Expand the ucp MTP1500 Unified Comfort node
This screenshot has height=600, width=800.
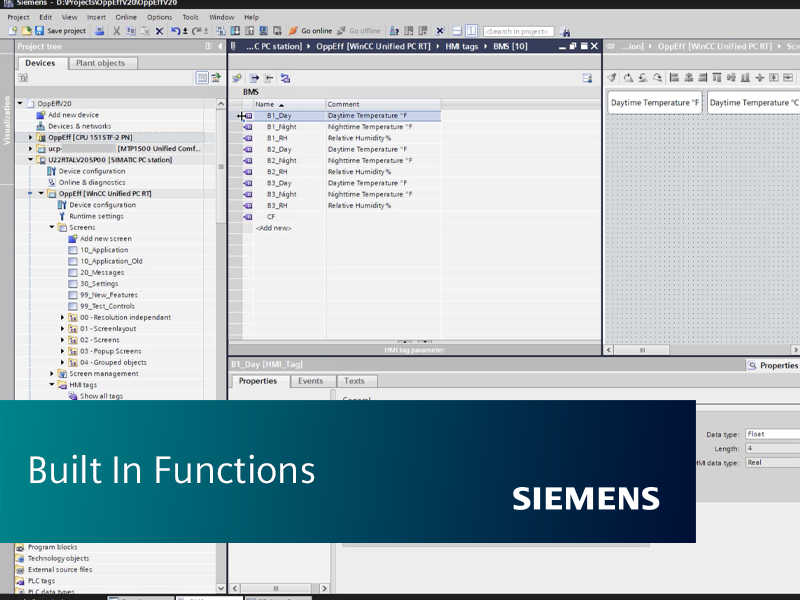[30, 148]
